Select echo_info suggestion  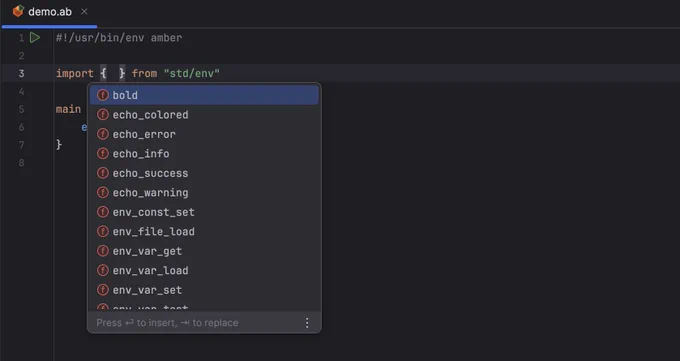pos(204,154)
